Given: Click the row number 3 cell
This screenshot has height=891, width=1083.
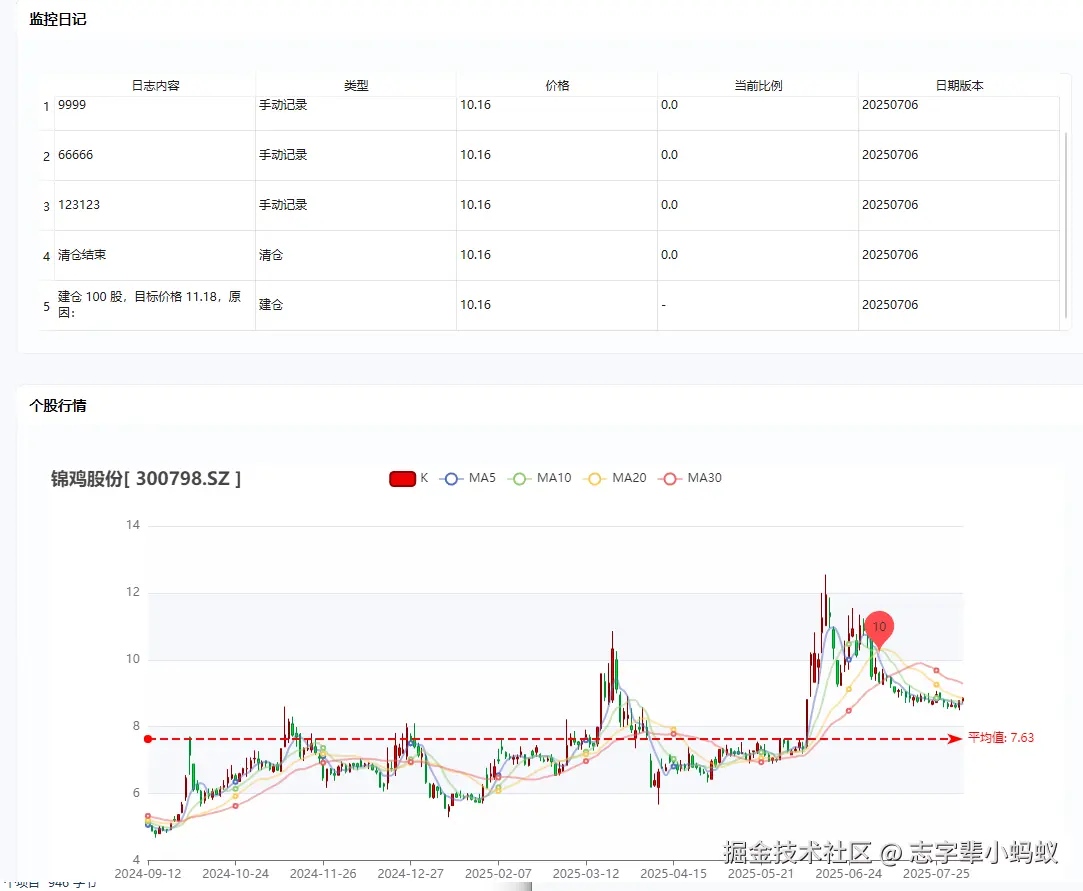Looking at the screenshot, I should 46,206.
